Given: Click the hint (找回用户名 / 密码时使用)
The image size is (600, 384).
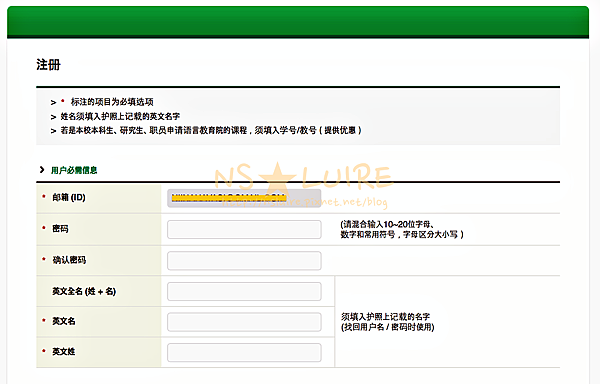Looking at the screenshot, I should [x=388, y=327].
